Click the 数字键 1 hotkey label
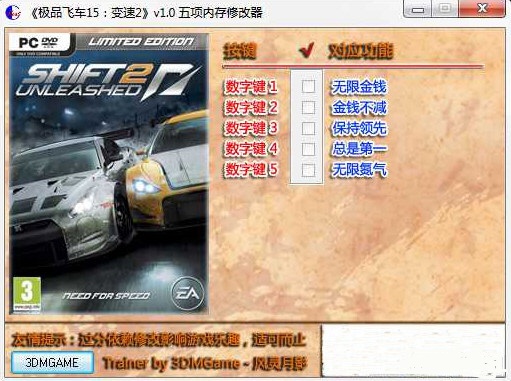The image size is (511, 381). tap(251, 87)
